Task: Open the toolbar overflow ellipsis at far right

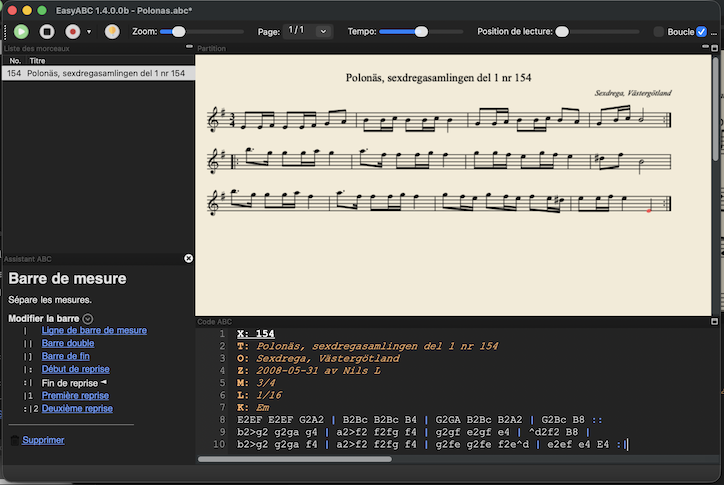Action: [714, 32]
